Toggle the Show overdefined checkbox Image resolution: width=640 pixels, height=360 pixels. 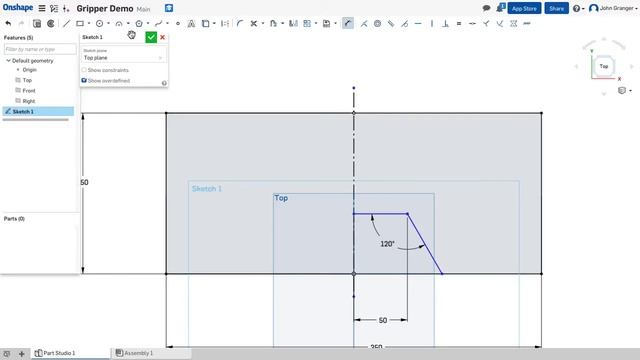tap(84, 80)
